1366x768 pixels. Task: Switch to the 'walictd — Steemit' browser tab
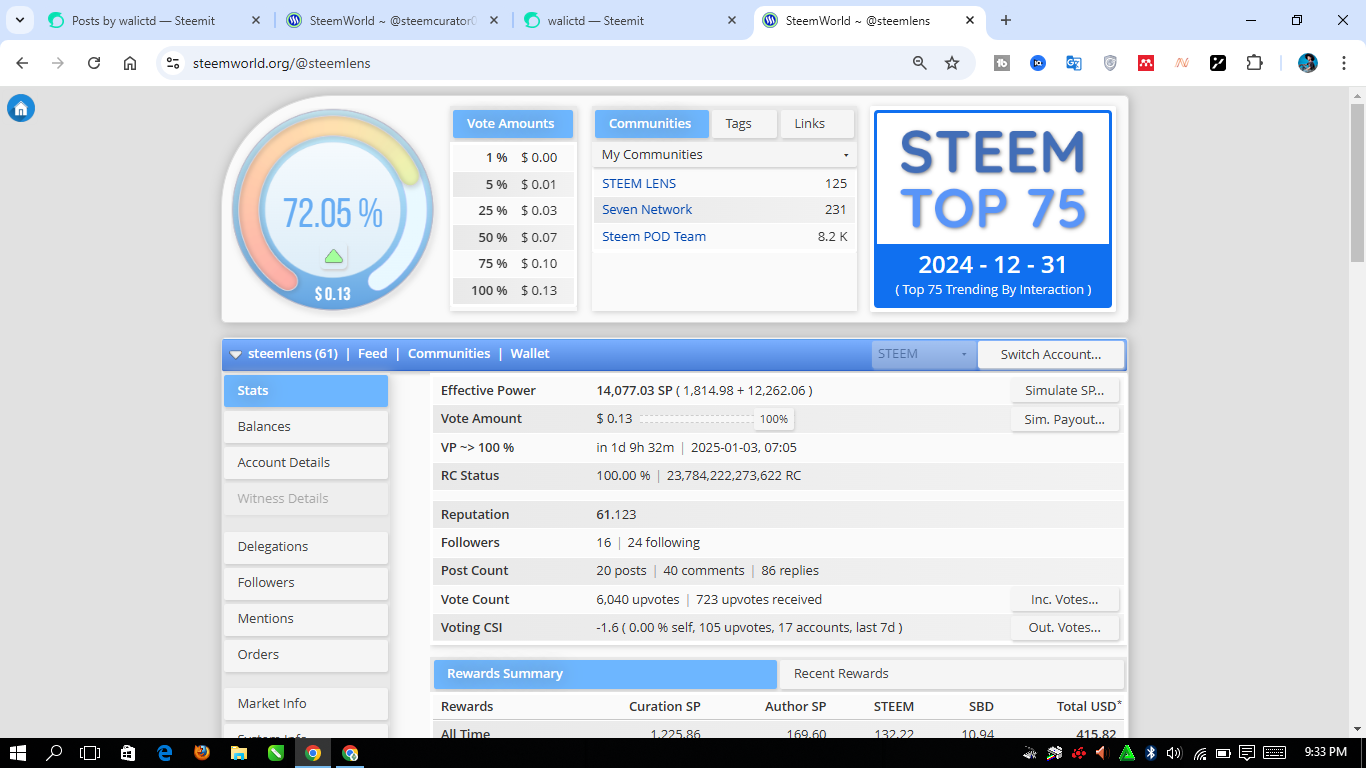[x=631, y=20]
